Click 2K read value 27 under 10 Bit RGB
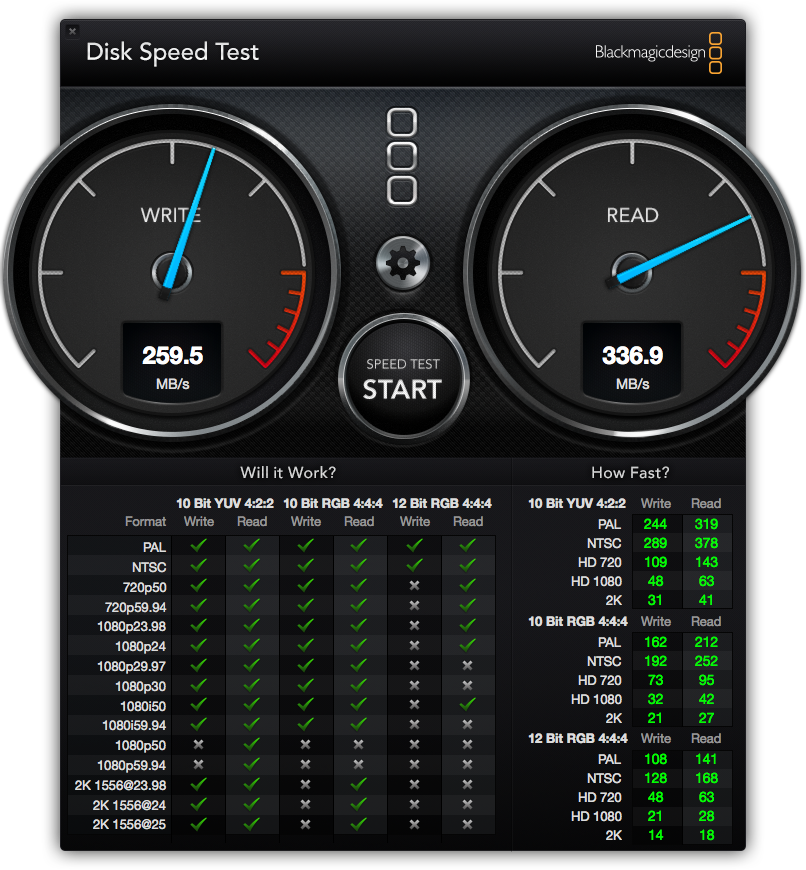 pyautogui.click(x=706, y=719)
